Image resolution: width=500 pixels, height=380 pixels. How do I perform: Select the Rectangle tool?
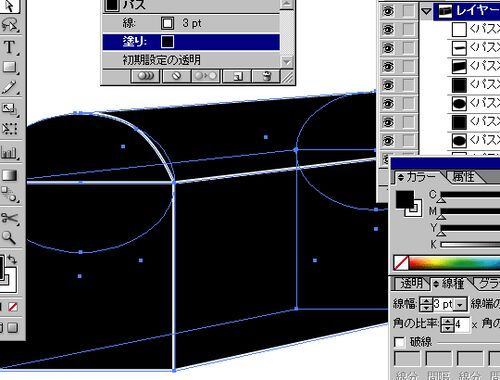(x=9, y=67)
